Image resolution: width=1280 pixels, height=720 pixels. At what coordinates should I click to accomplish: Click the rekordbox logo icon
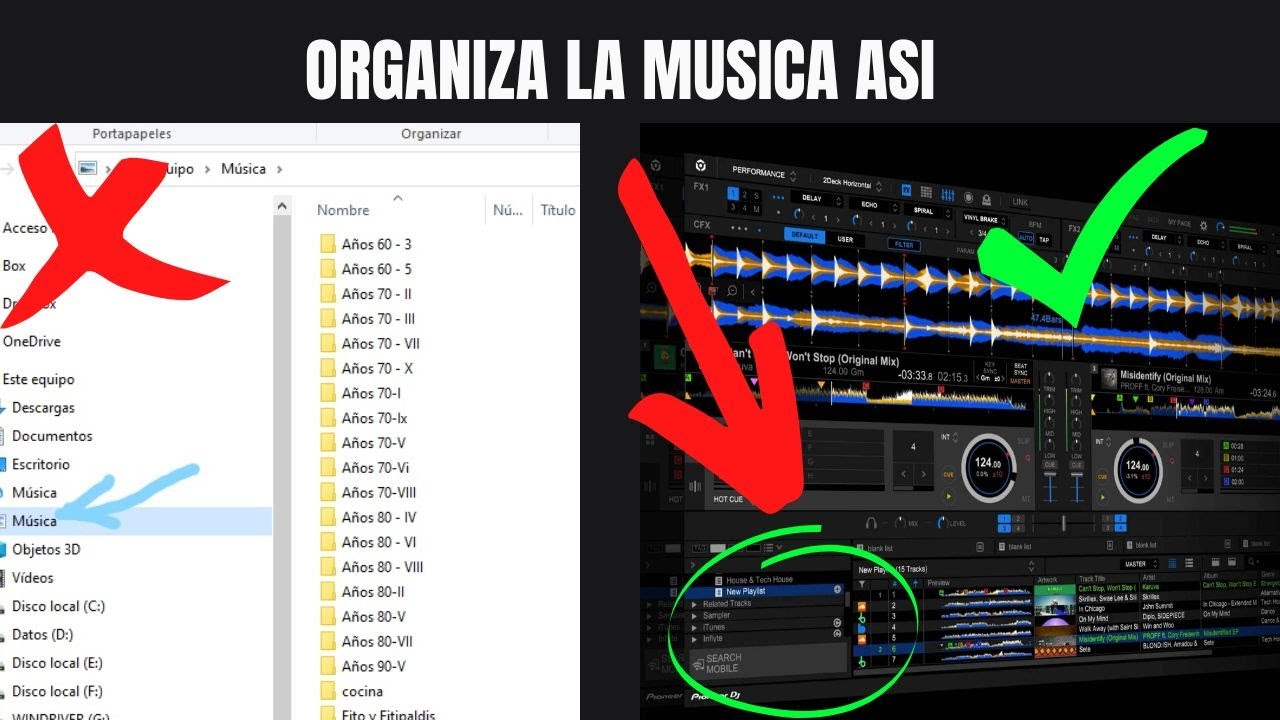[701, 166]
